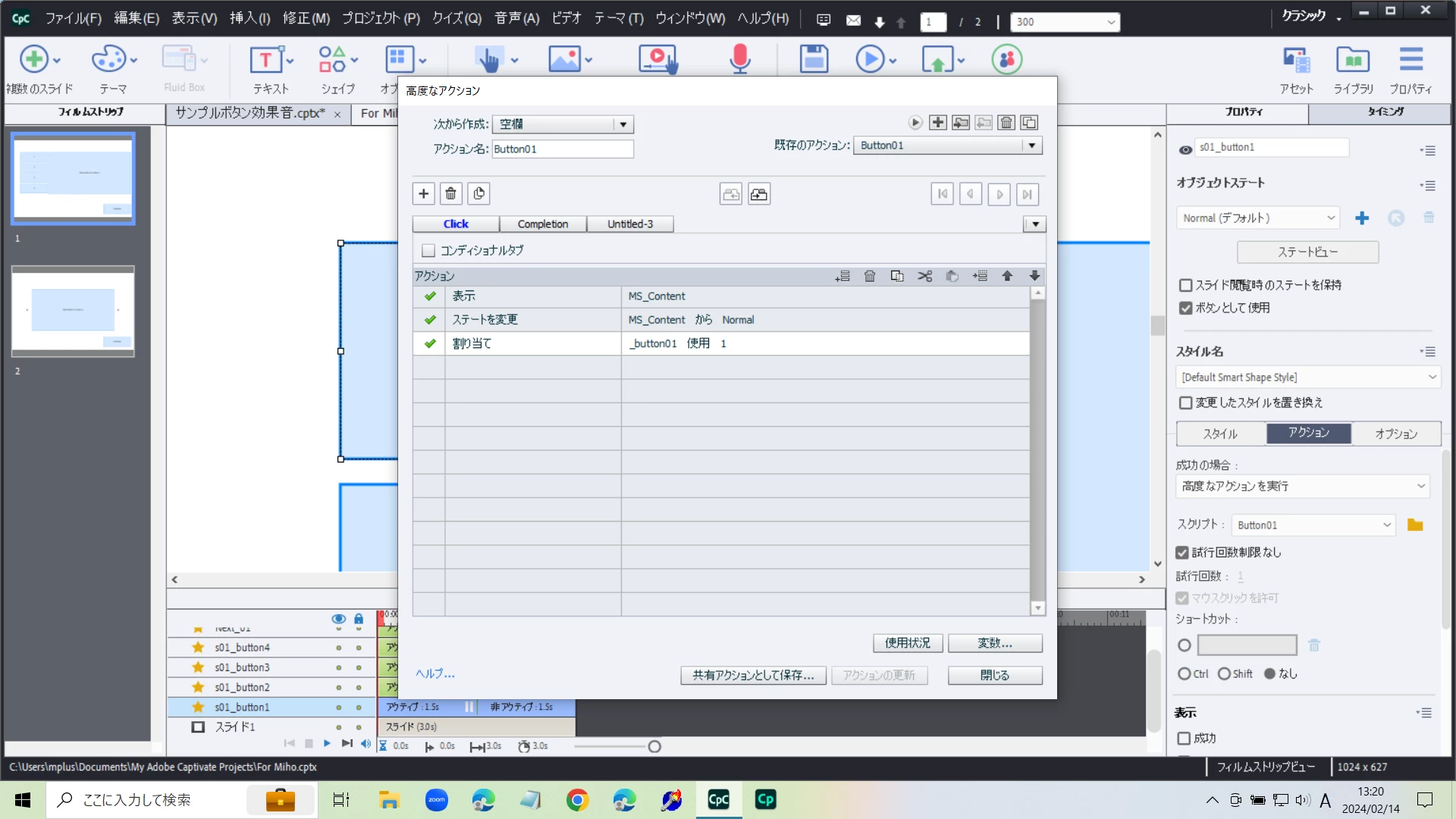Enable the コンディショナルタブ checkbox
The height and width of the screenshot is (819, 1456).
428,250
